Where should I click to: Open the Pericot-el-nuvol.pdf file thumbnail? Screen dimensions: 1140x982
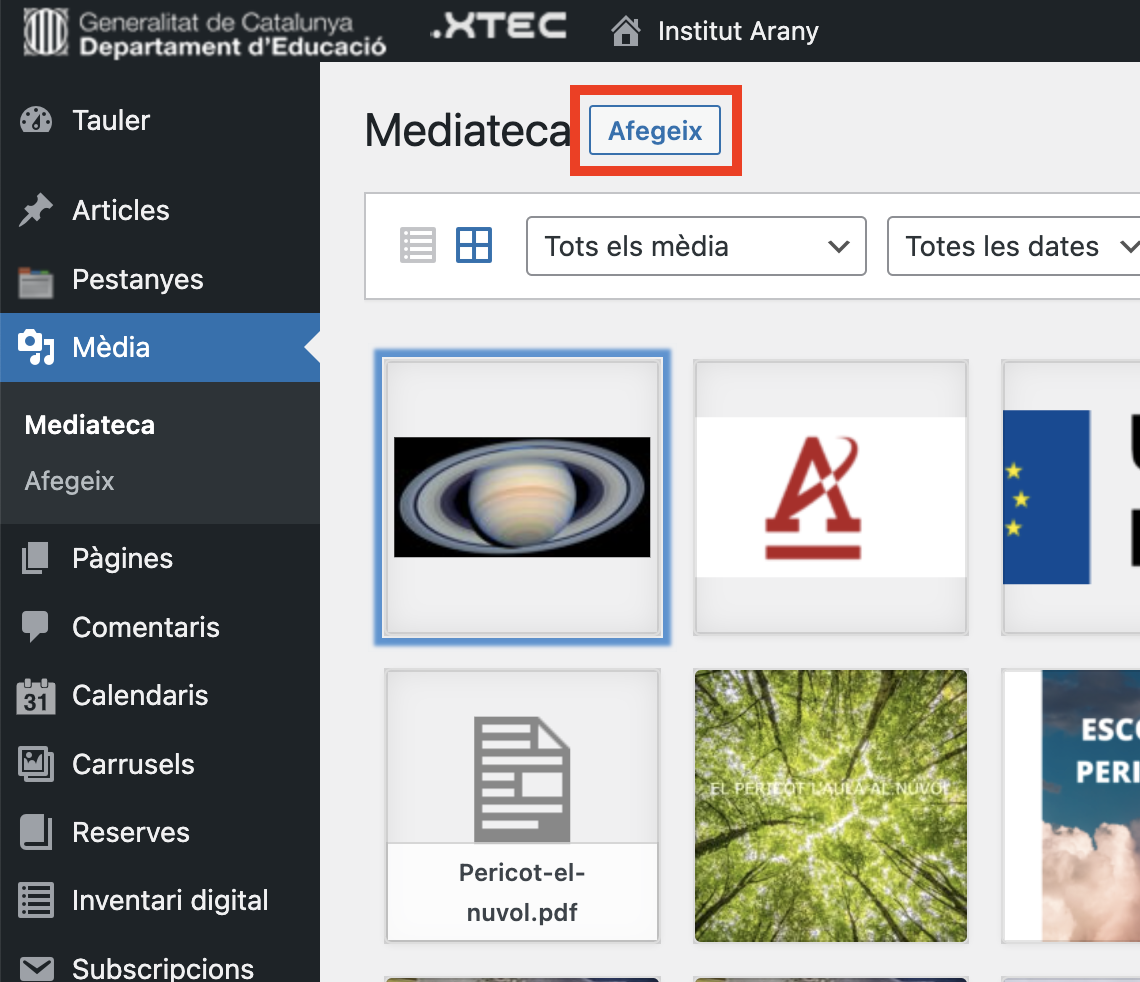522,806
